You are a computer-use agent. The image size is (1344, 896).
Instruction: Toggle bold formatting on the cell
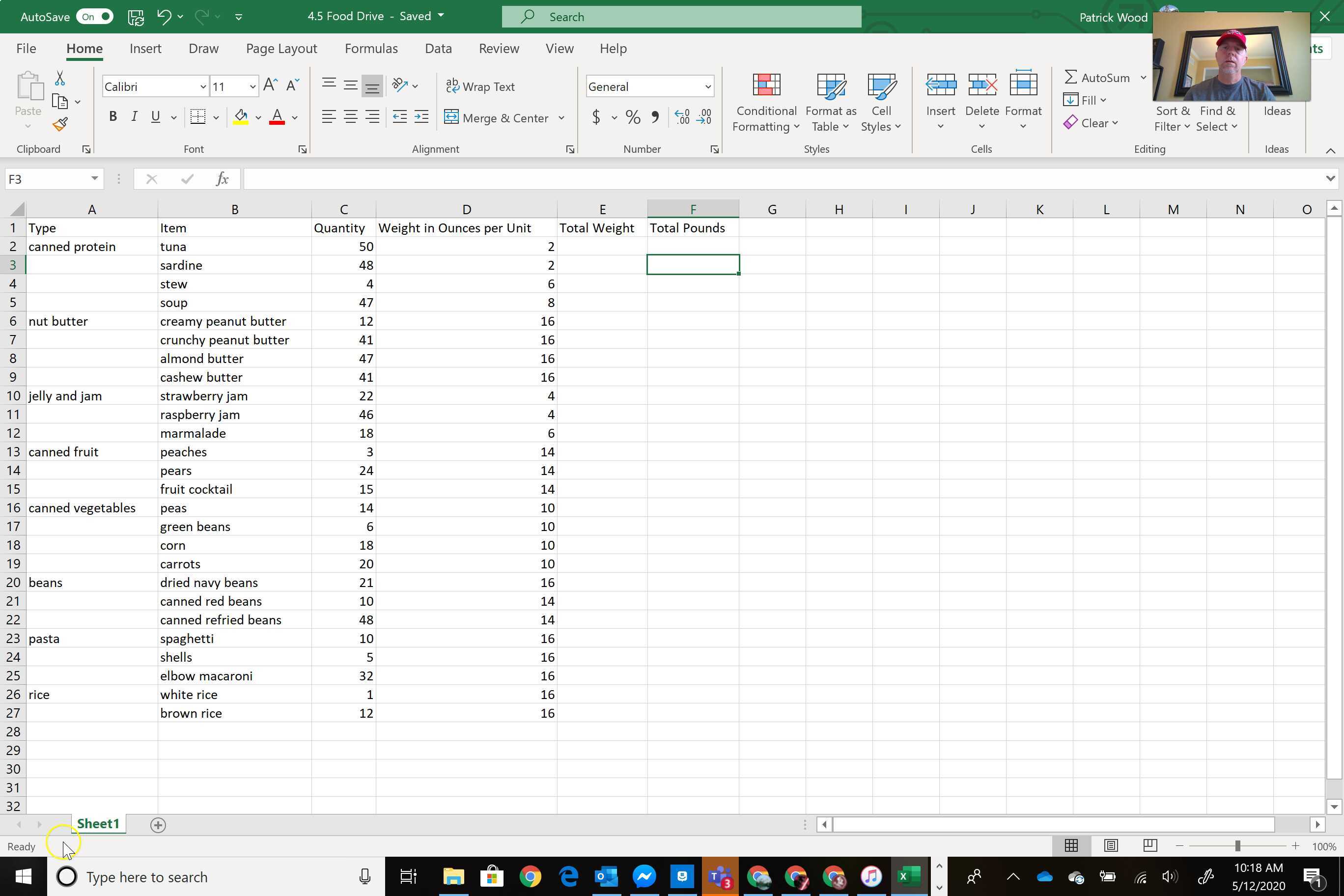coord(112,116)
